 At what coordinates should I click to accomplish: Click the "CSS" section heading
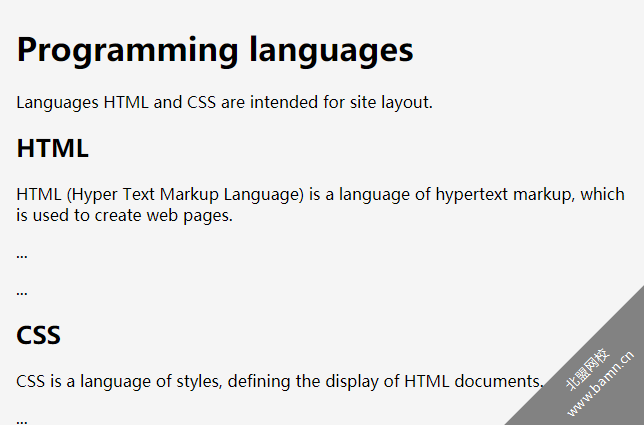tap(39, 335)
